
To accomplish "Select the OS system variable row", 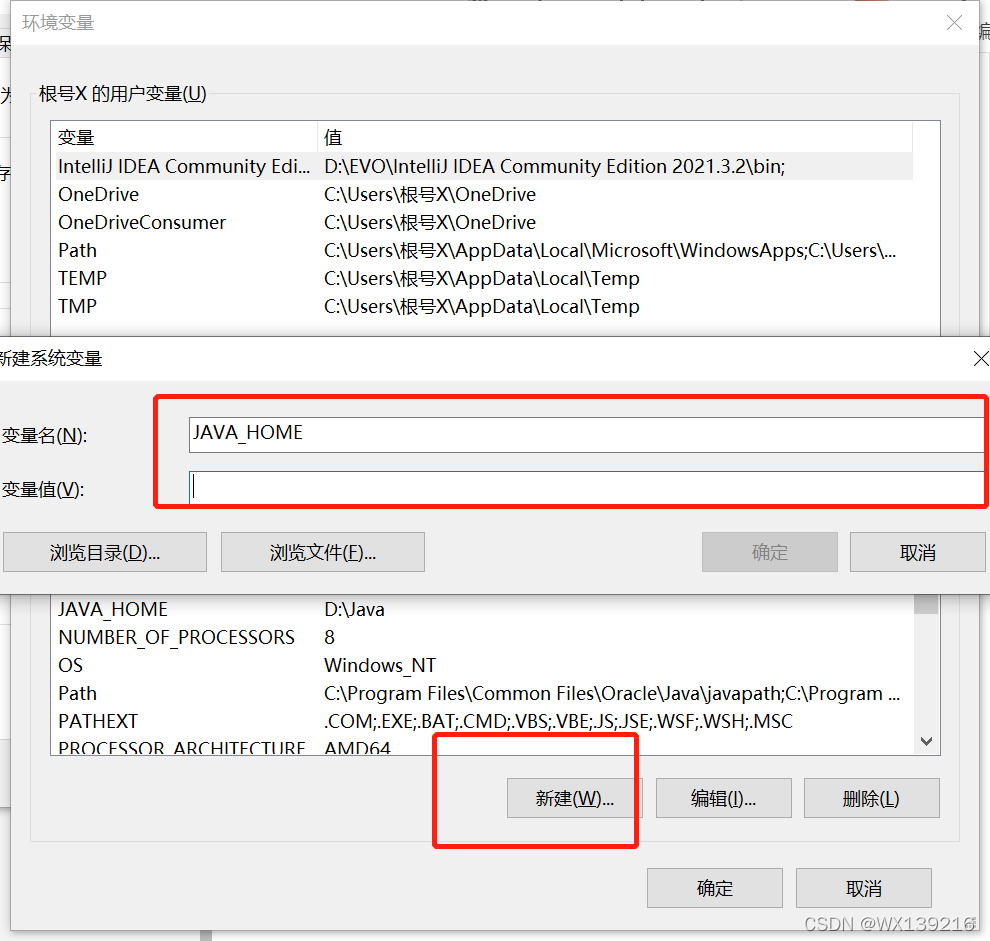I will click(x=484, y=665).
